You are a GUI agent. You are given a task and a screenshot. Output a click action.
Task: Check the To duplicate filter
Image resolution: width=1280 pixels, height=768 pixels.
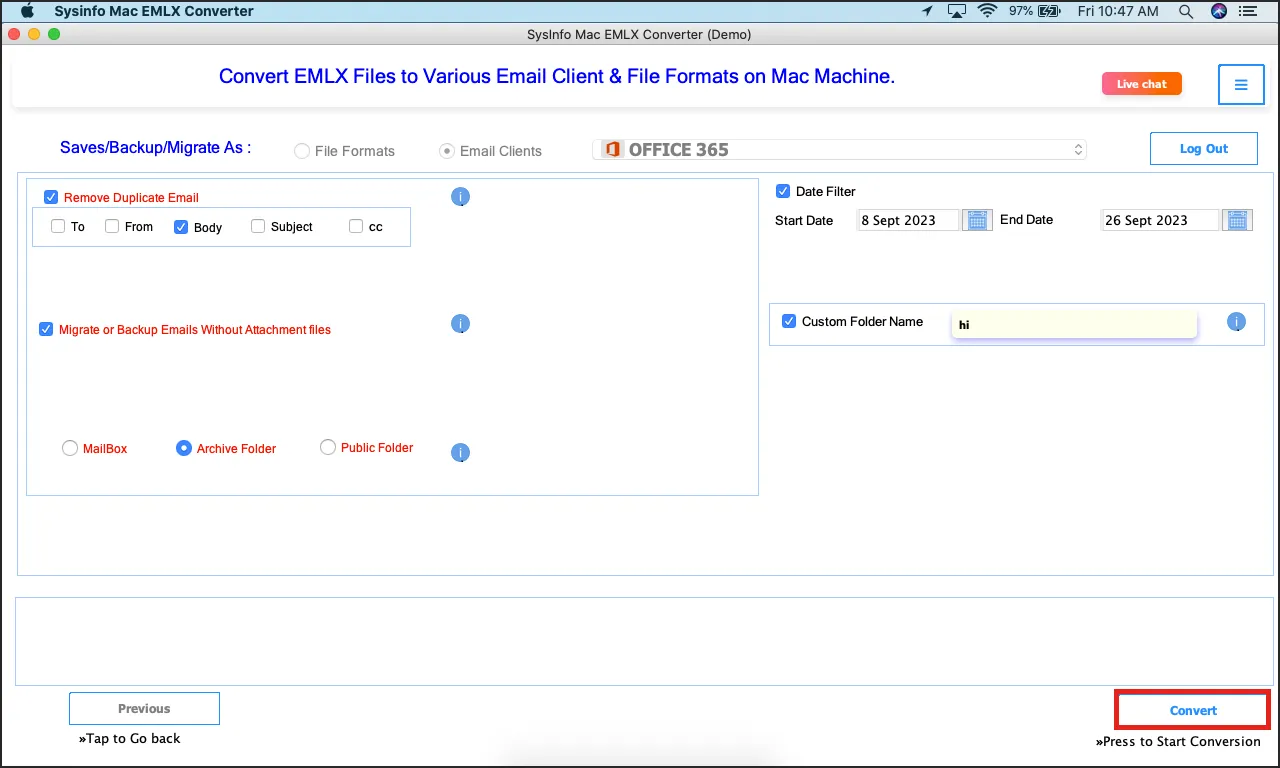(58, 226)
